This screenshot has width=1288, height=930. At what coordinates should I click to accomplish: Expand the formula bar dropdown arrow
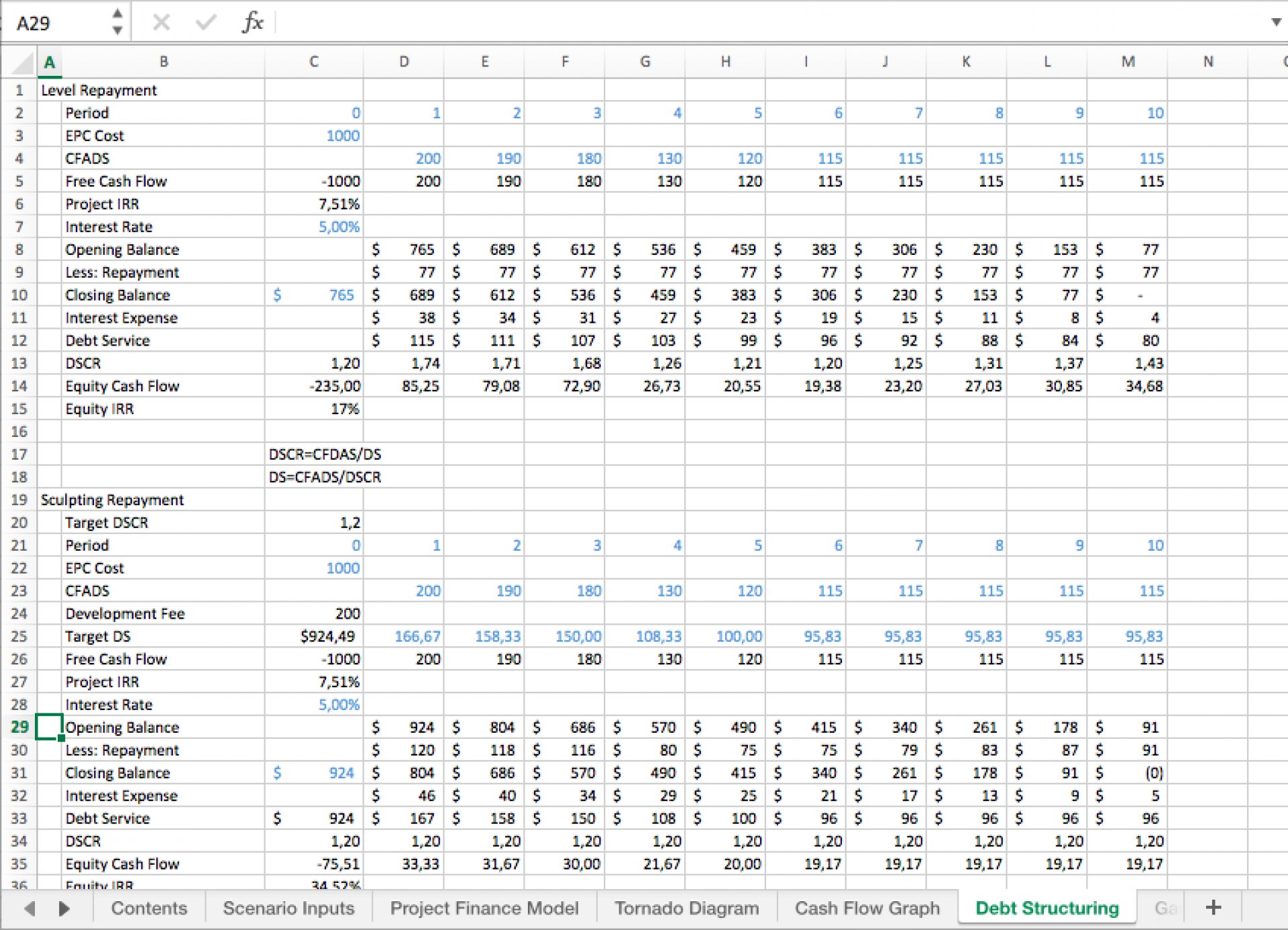pyautogui.click(x=1276, y=22)
